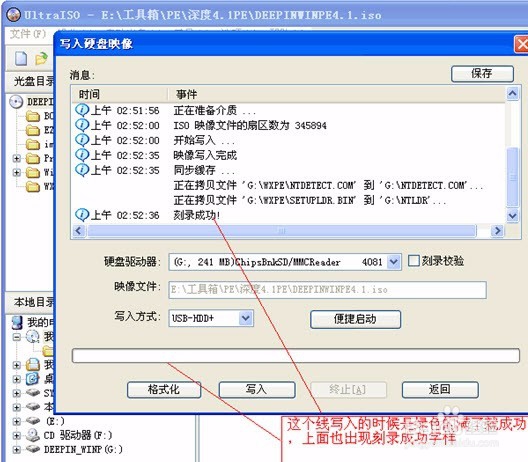Image resolution: width=528 pixels, height=462 pixels.
Task: Expand the SY drive node
Action: [x=16, y=393]
